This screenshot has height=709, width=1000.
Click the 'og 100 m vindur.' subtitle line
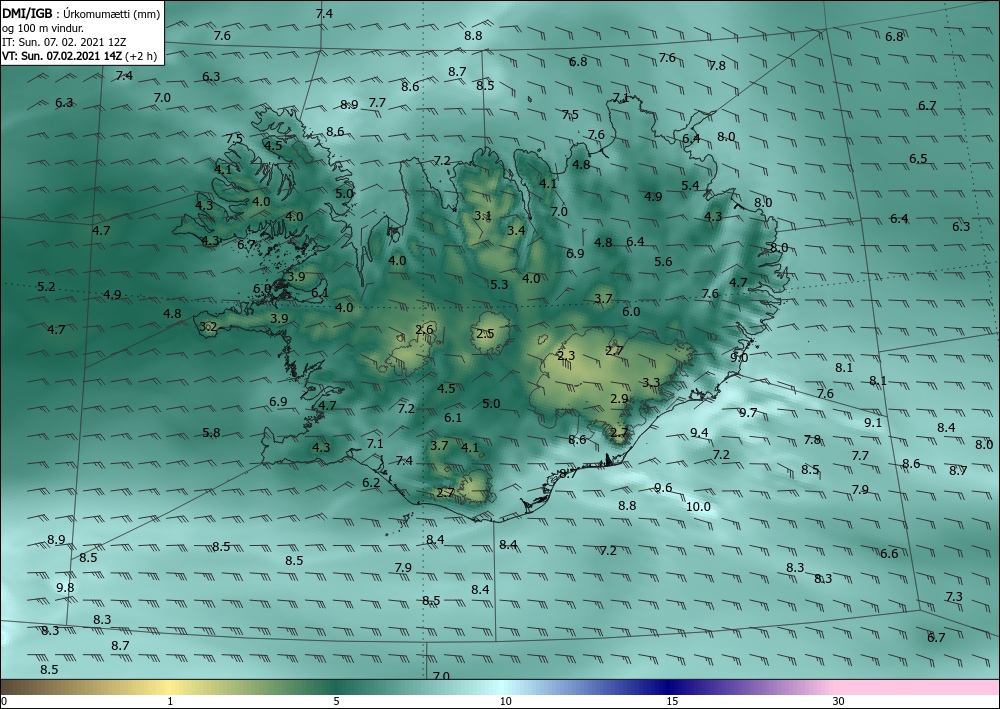click(43, 27)
